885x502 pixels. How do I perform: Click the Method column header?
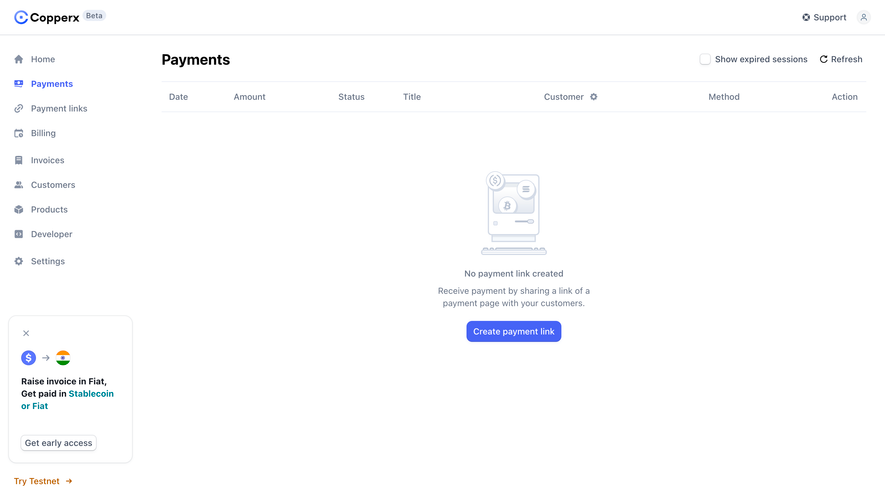pyautogui.click(x=724, y=97)
